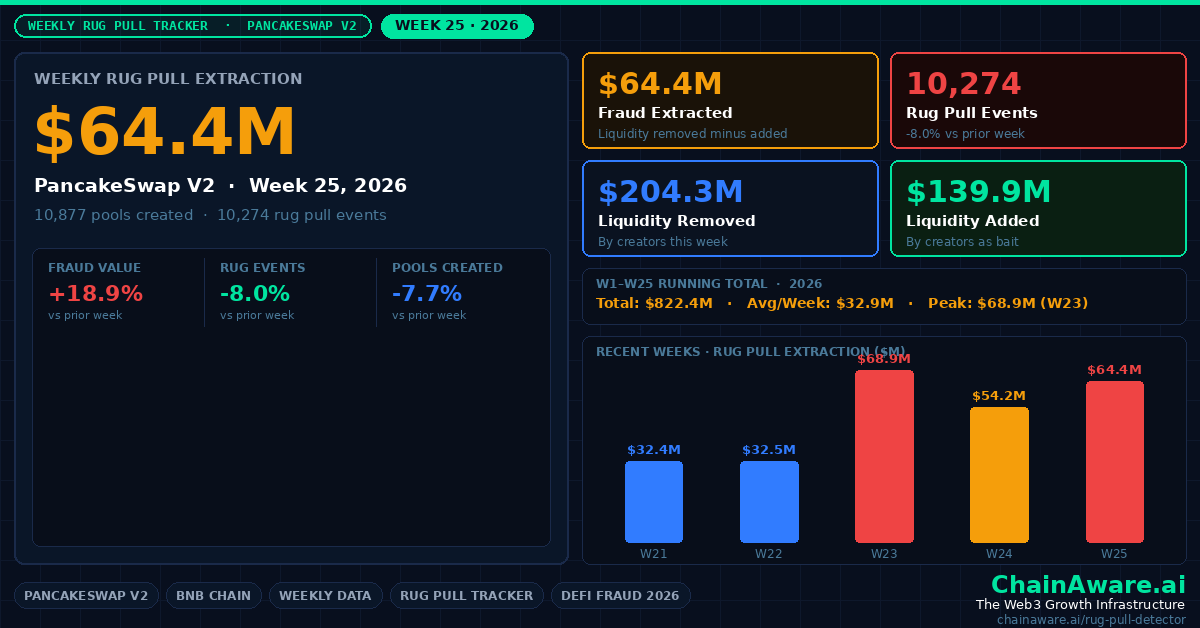Viewport: 1200px width, 628px height.
Task: Click the large $64.4M headline figure
Action: 165,133
